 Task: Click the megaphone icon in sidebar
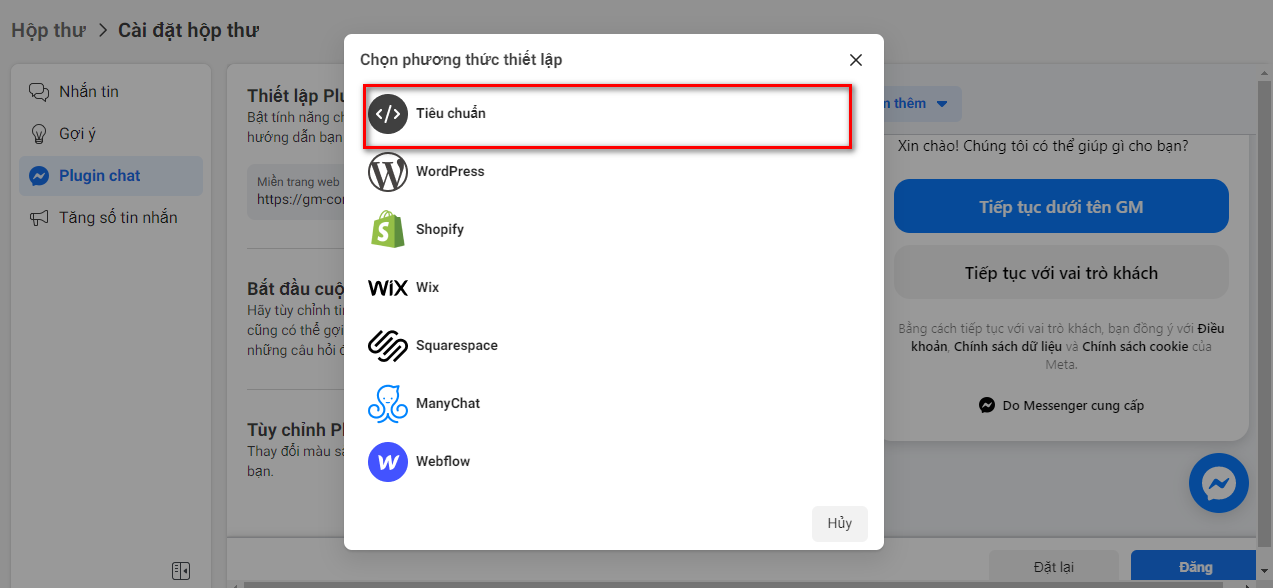click(39, 218)
